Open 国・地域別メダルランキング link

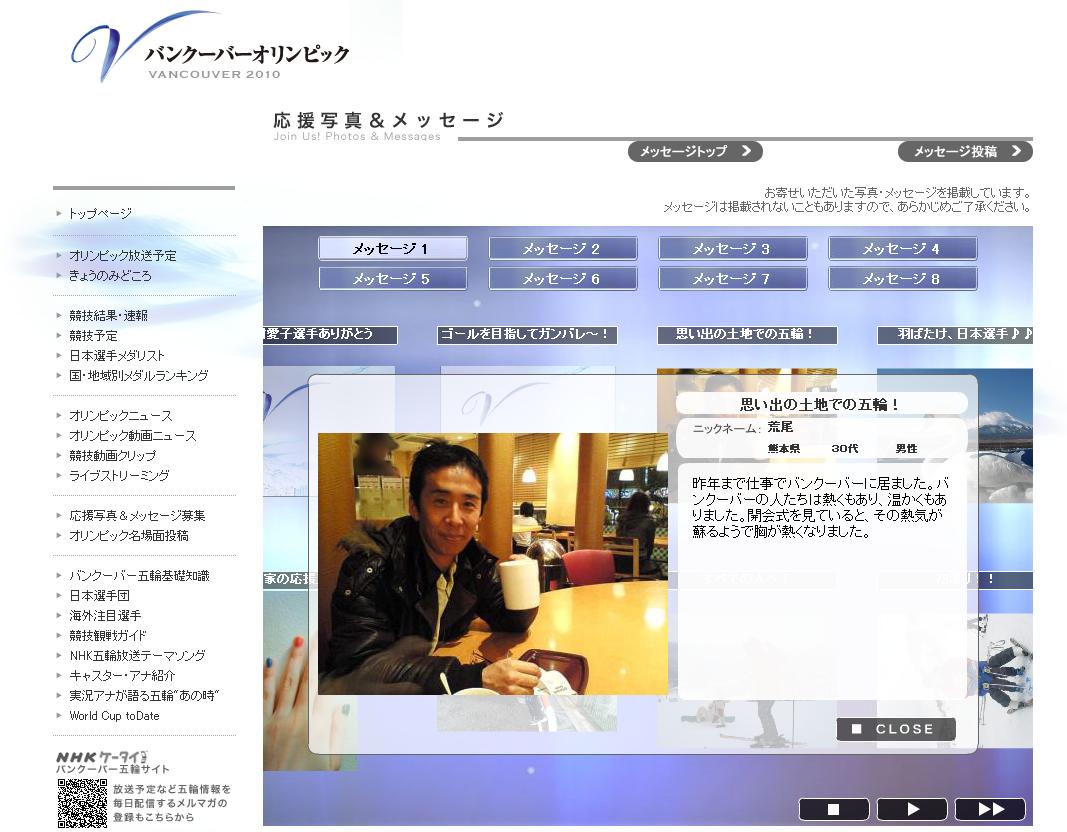[139, 376]
